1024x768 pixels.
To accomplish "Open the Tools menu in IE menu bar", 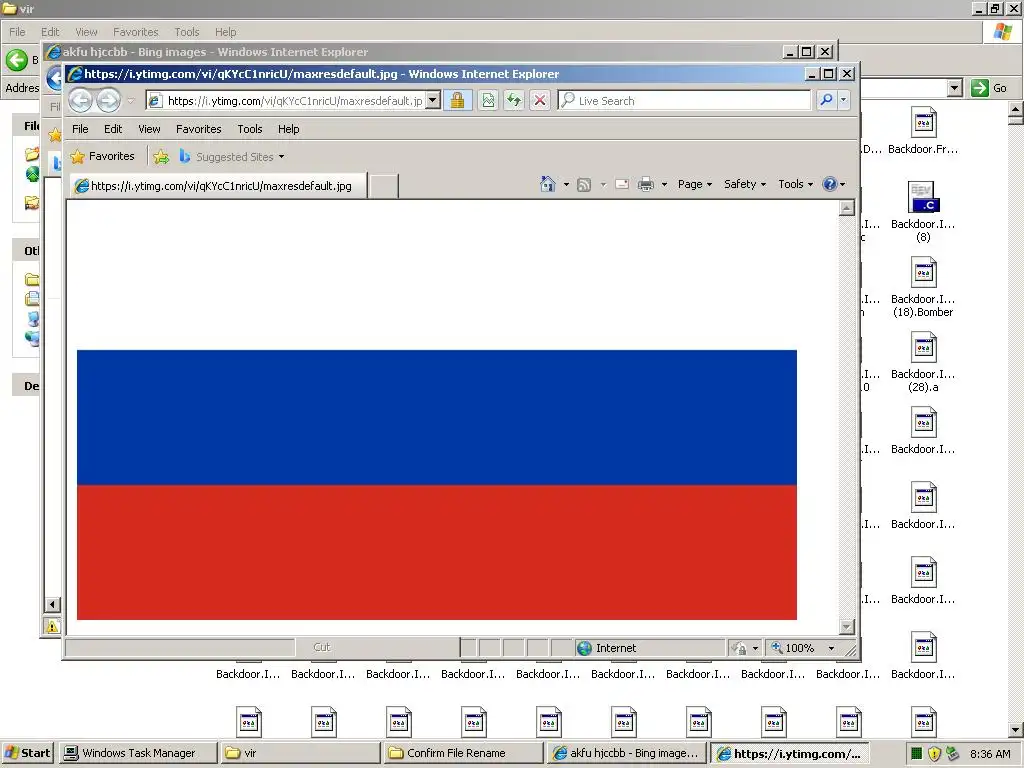I will (249, 129).
